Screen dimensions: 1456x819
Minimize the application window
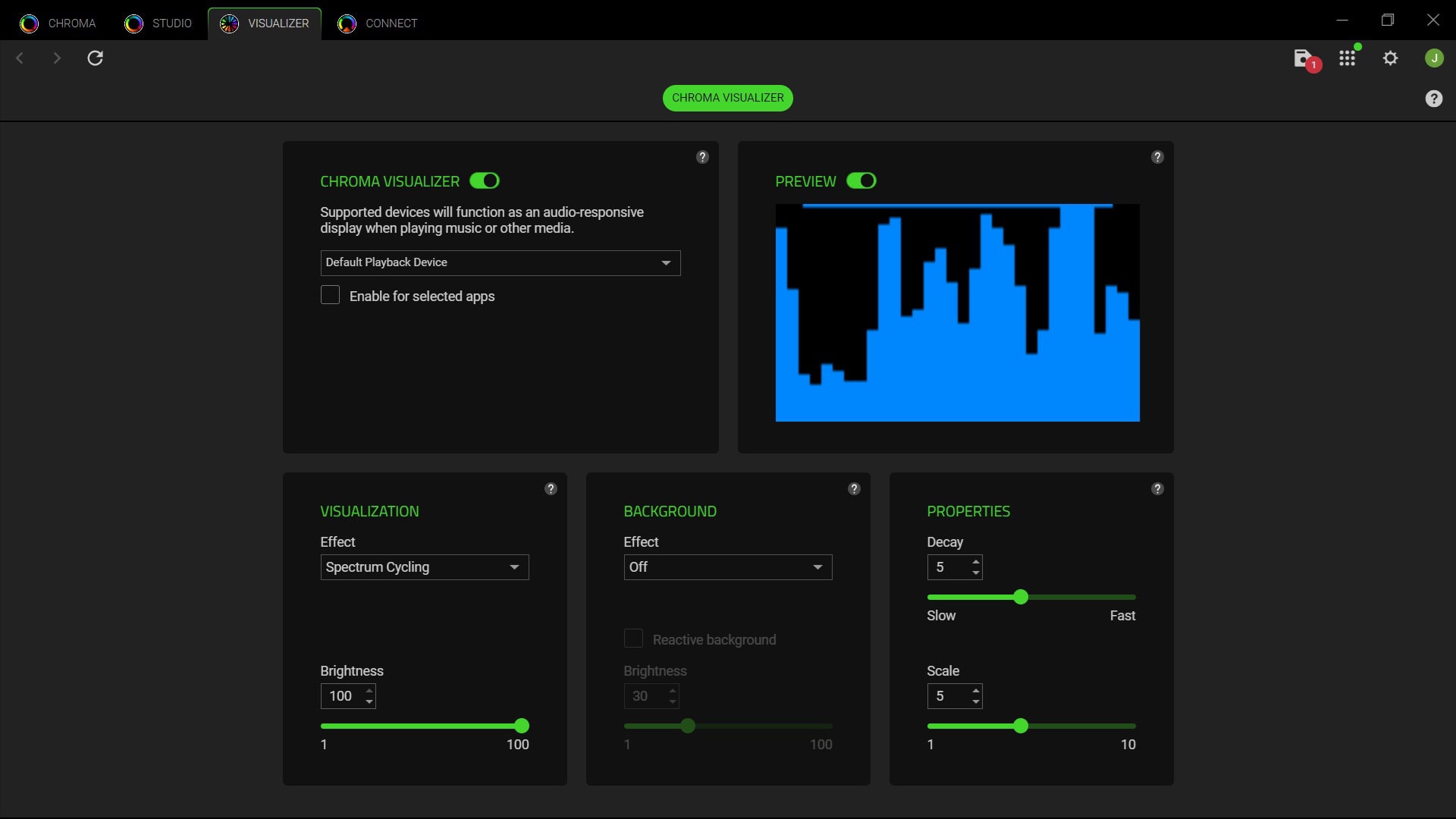click(1342, 20)
